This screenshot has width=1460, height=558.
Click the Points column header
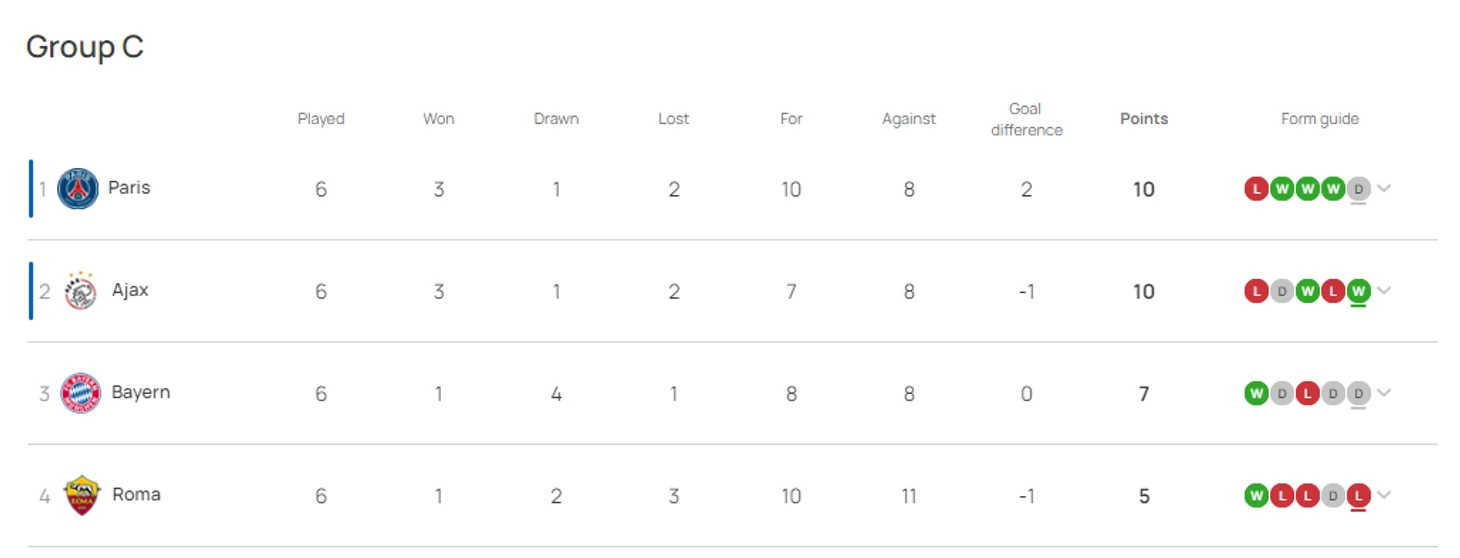point(1144,118)
